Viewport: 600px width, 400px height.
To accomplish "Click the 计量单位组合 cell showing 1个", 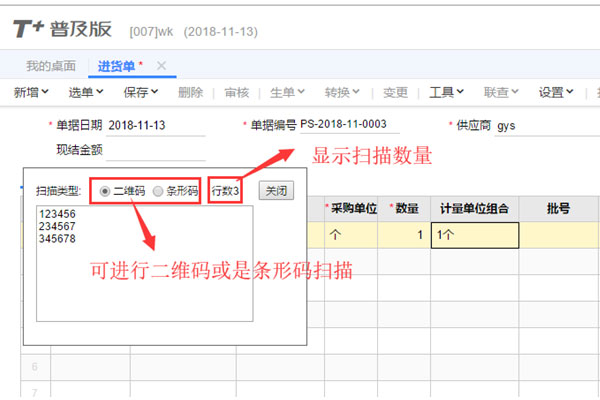I will click(x=474, y=235).
